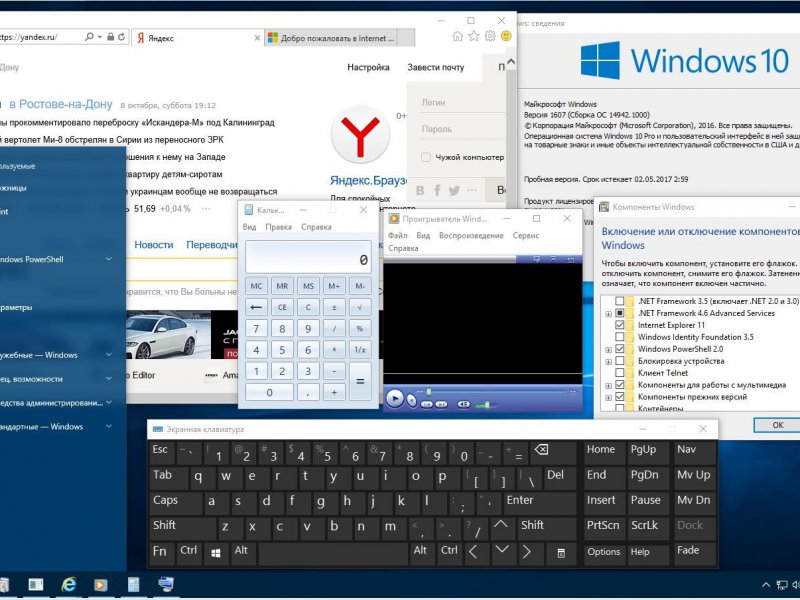This screenshot has height=600, width=800.
Task: Switch to the Яндекс browser tab
Action: pyautogui.click(x=198, y=38)
